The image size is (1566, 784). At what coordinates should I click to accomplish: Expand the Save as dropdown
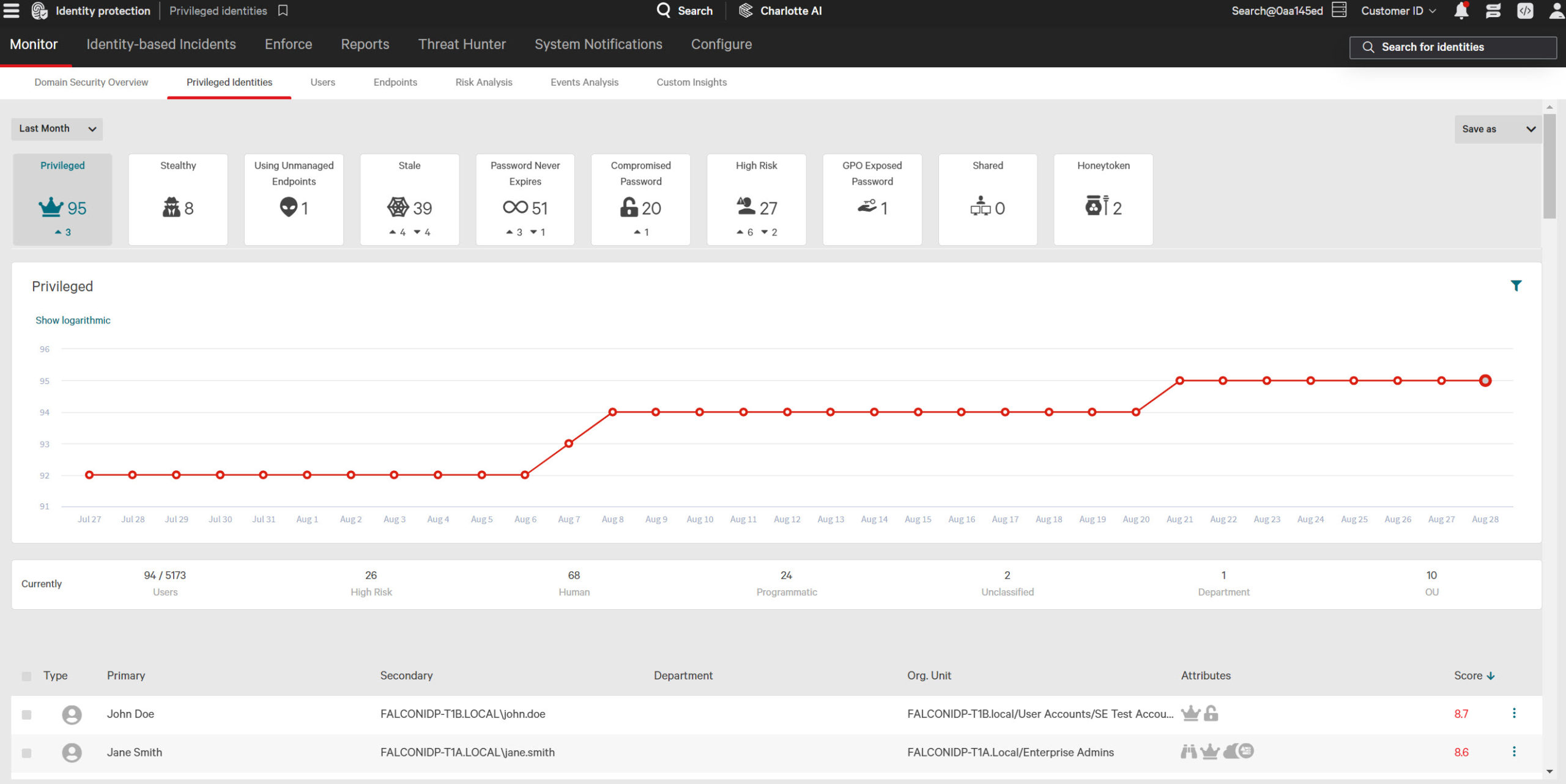(1497, 129)
